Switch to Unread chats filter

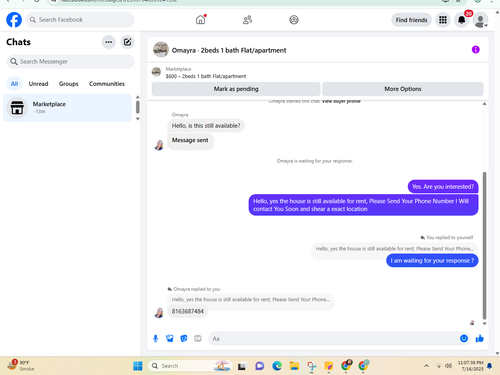pyautogui.click(x=38, y=84)
